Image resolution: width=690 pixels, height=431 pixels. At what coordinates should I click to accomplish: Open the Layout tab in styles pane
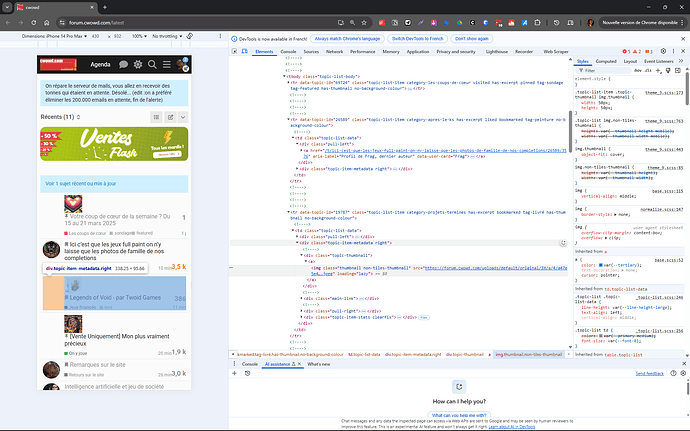(630, 61)
